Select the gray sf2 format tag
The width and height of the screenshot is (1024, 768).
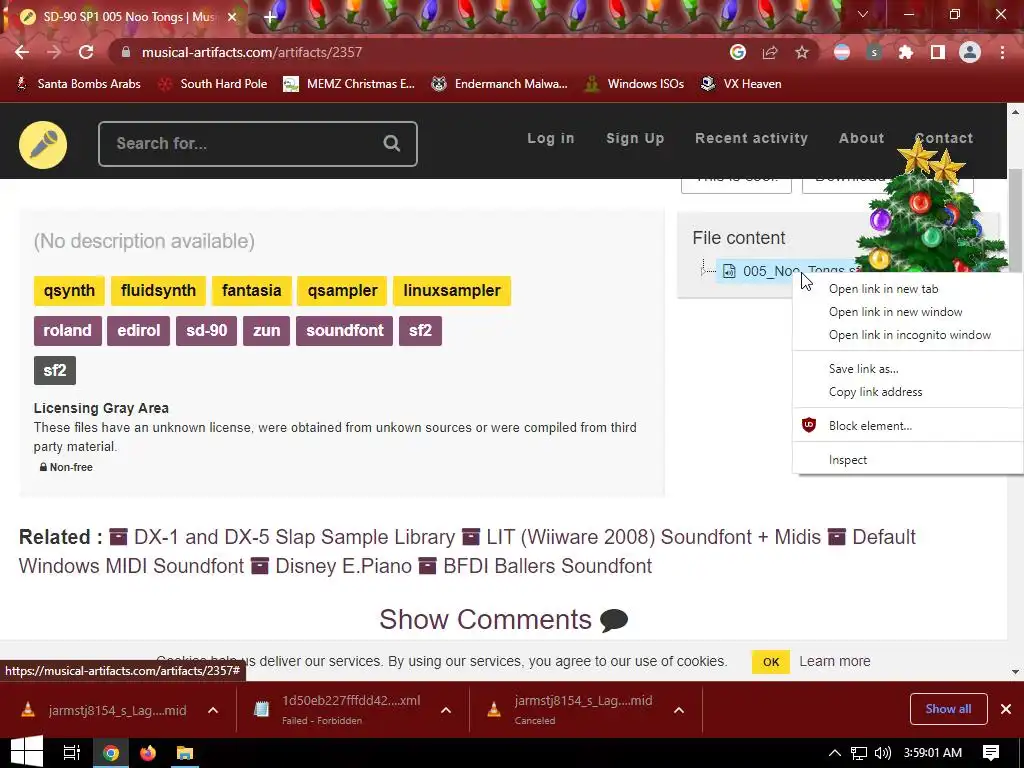coord(55,371)
